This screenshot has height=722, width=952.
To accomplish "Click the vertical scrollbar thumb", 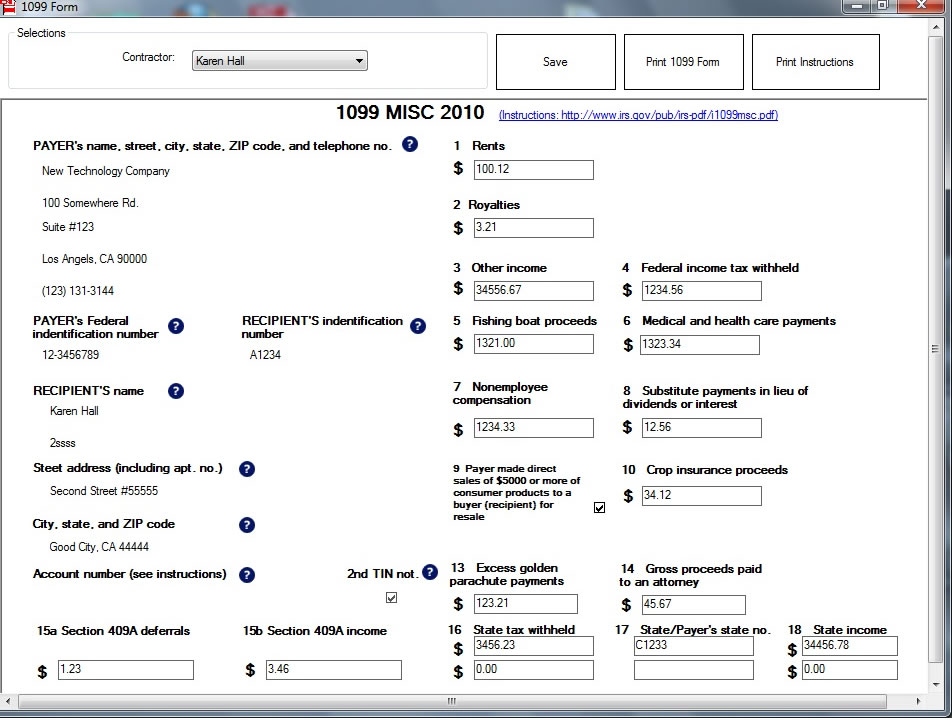I will [936, 349].
